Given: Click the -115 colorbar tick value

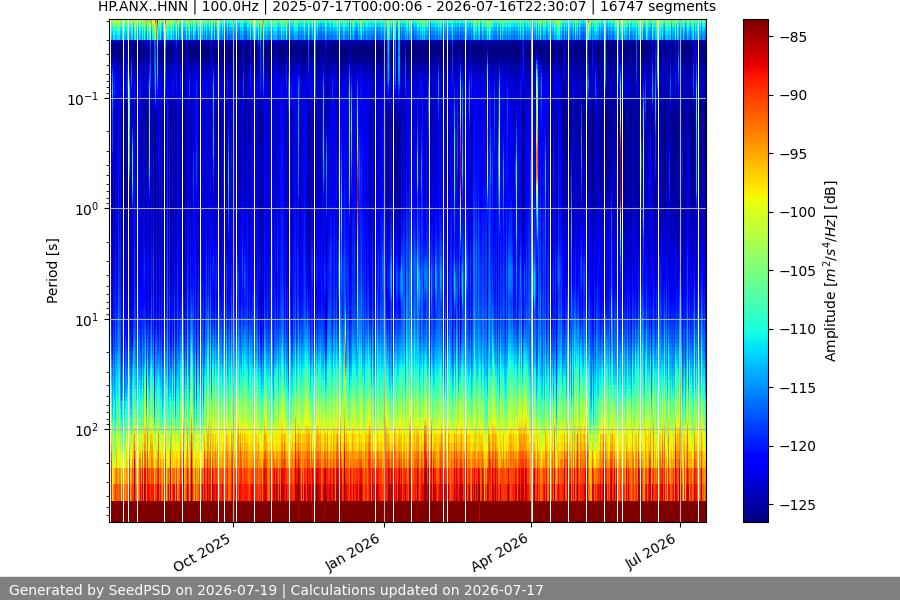Looking at the screenshot, I should click(798, 388).
